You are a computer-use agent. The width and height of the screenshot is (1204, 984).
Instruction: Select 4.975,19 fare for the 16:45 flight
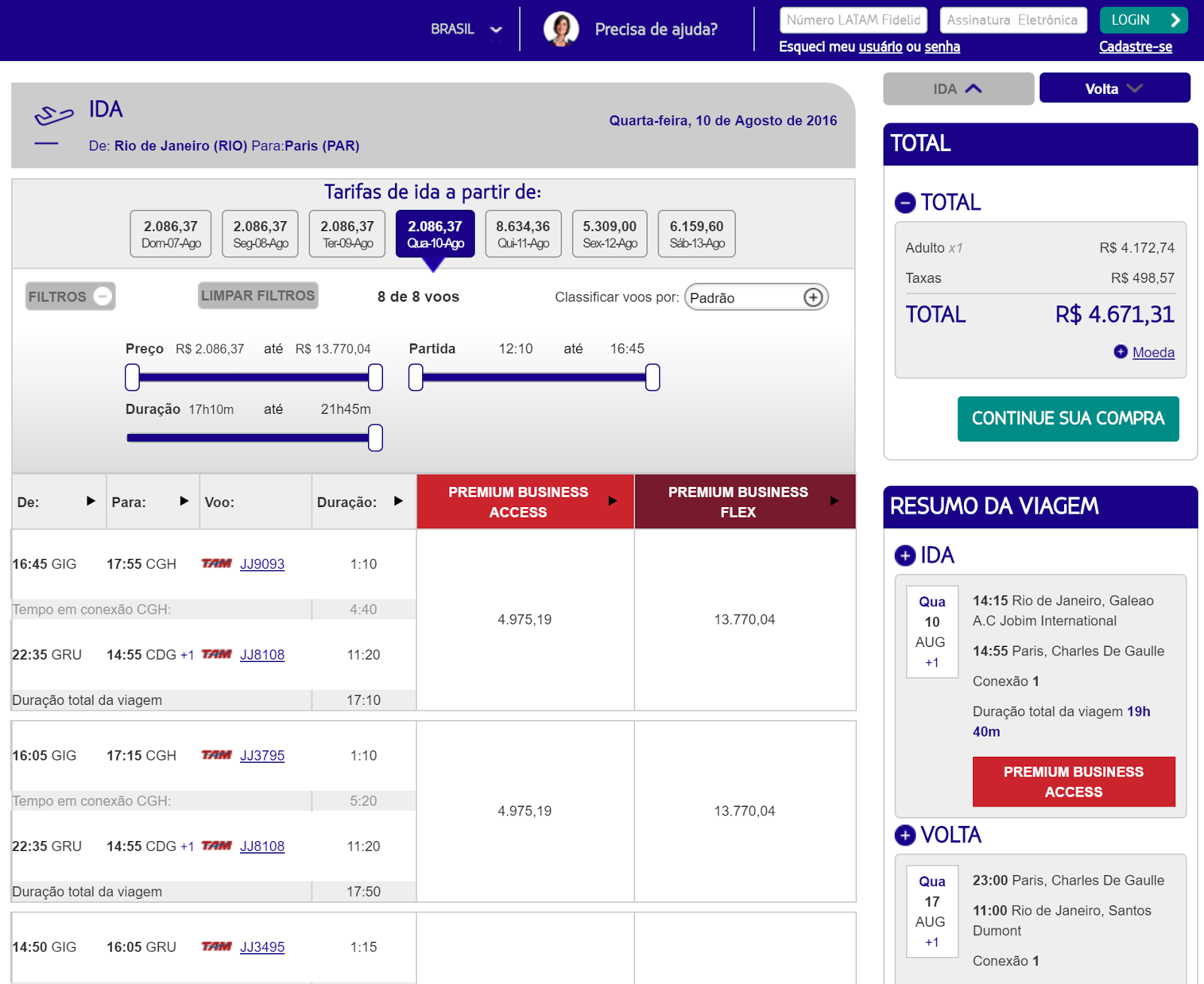524,620
